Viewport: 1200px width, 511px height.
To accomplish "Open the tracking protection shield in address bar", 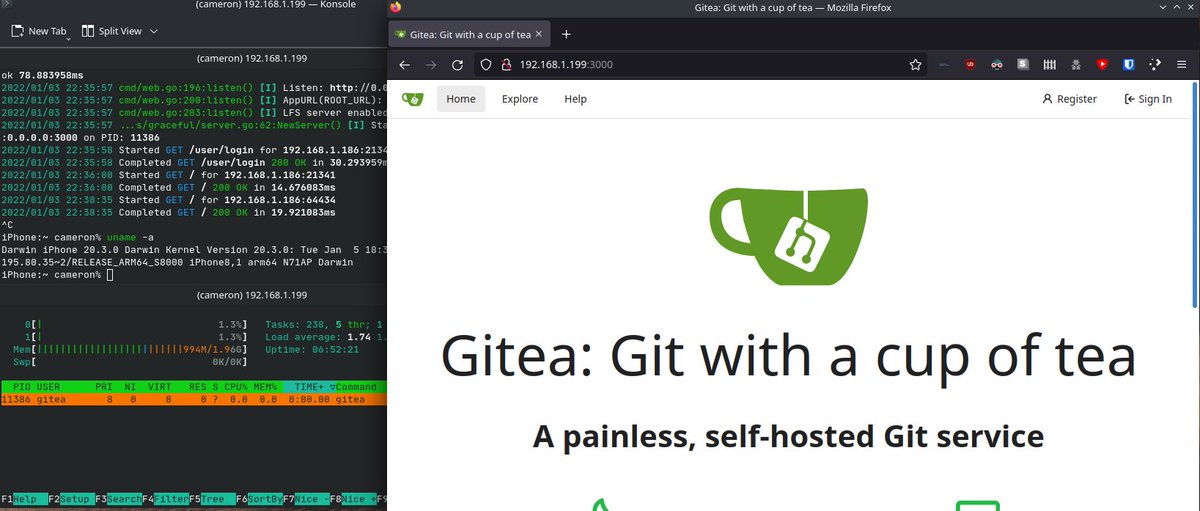I will [486, 64].
